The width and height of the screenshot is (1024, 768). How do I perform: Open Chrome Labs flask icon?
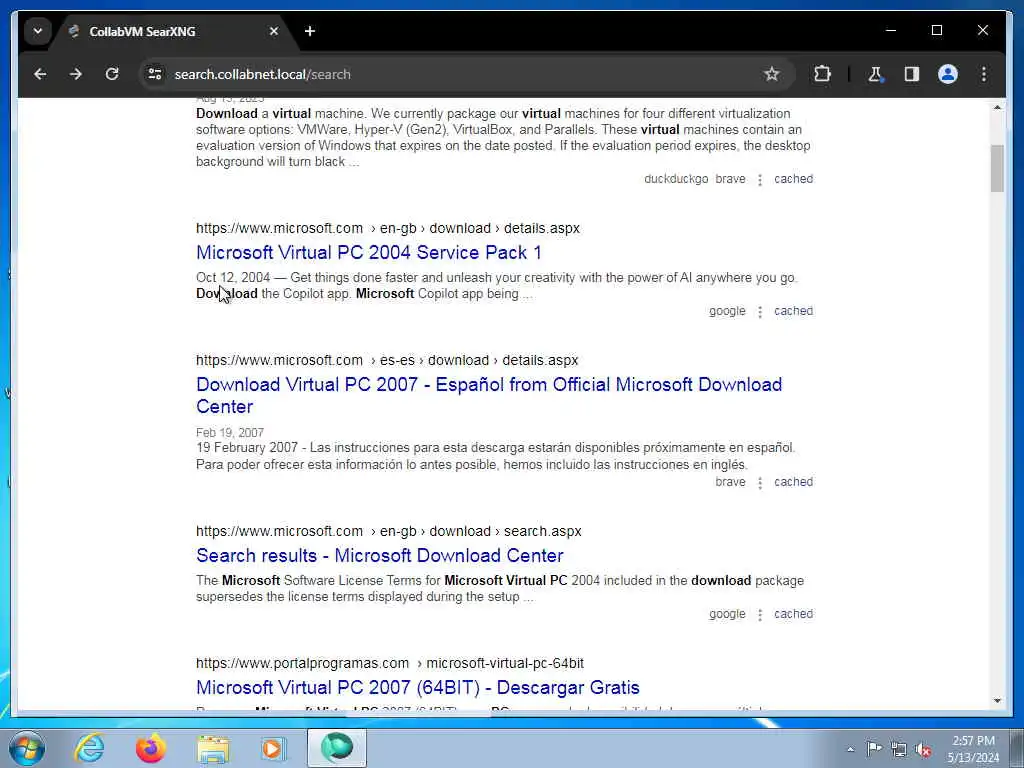coord(876,74)
